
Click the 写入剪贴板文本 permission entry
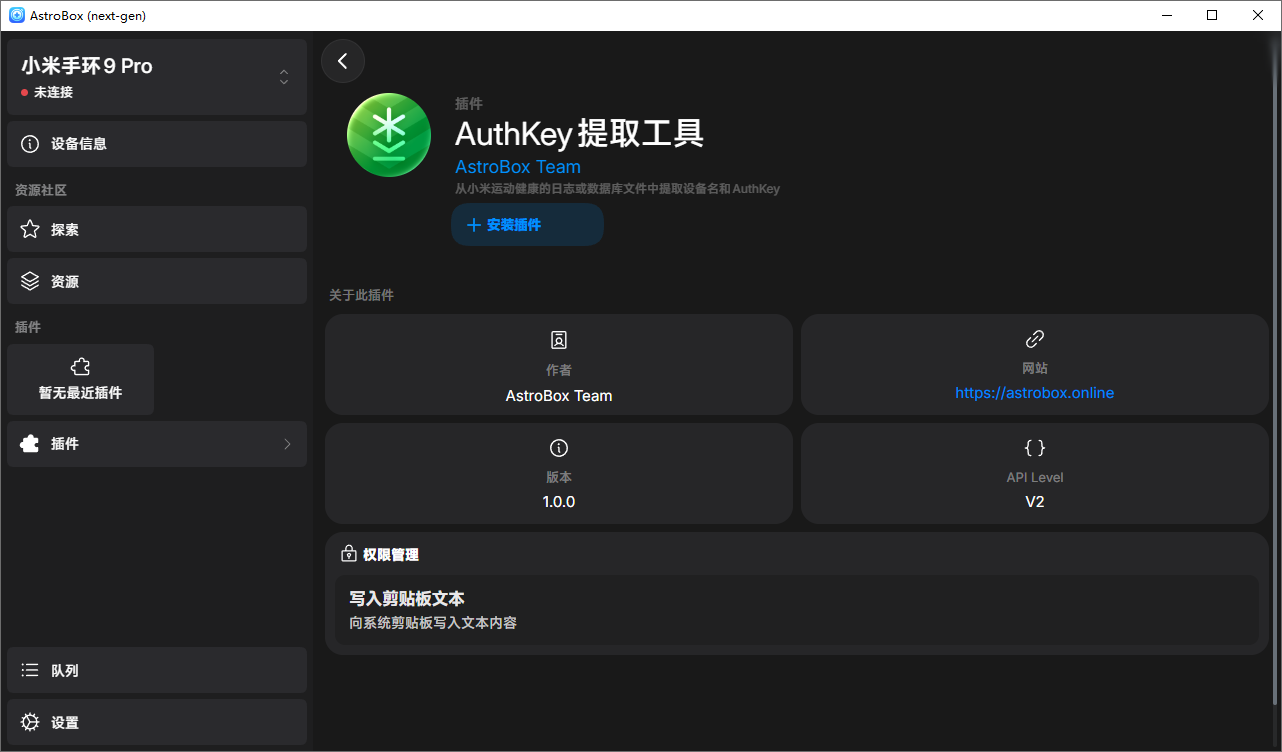point(797,609)
